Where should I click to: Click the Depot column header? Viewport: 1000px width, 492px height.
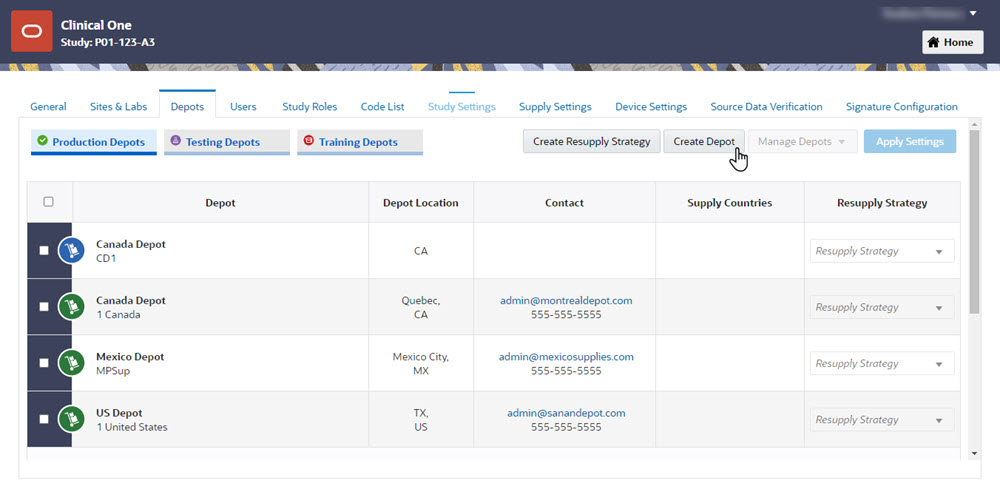(x=221, y=202)
